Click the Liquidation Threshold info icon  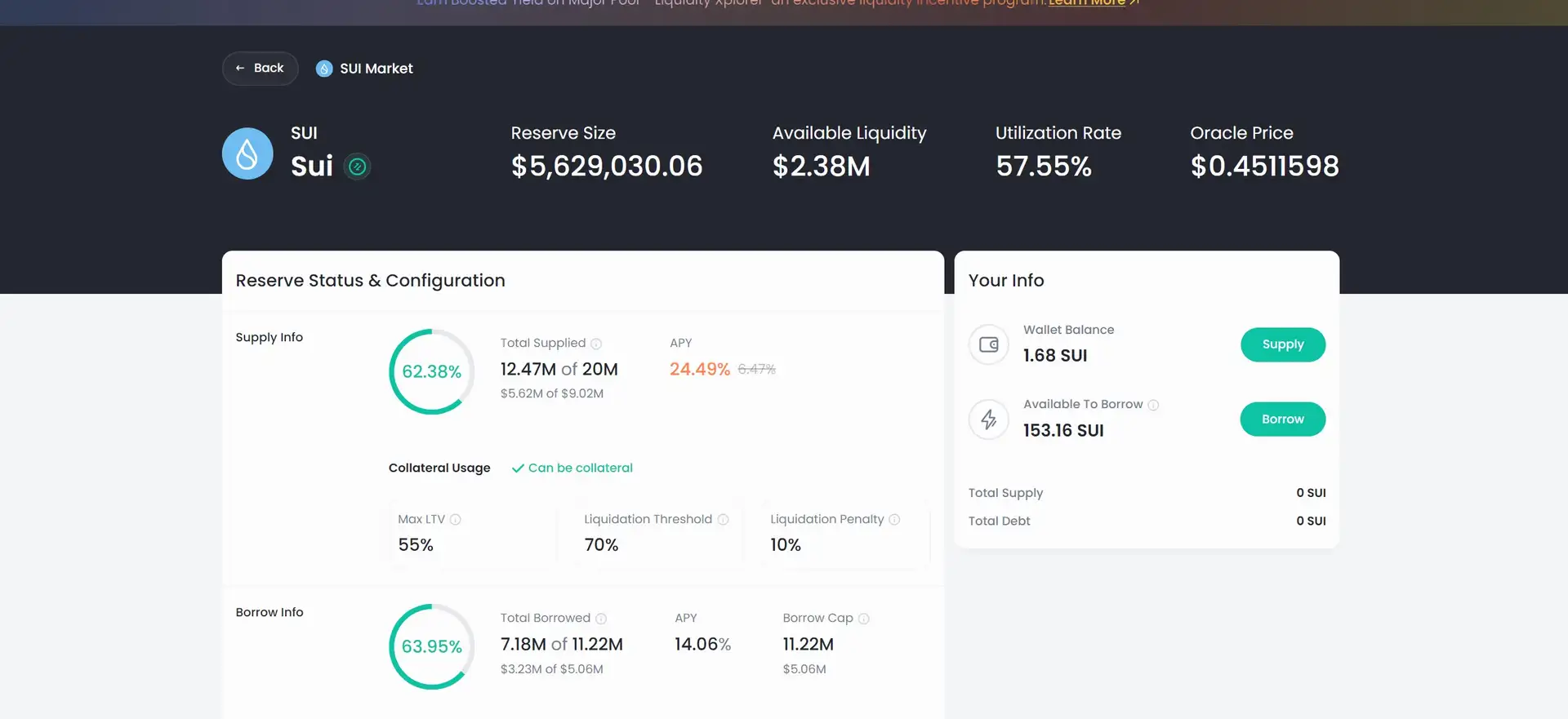coord(723,520)
